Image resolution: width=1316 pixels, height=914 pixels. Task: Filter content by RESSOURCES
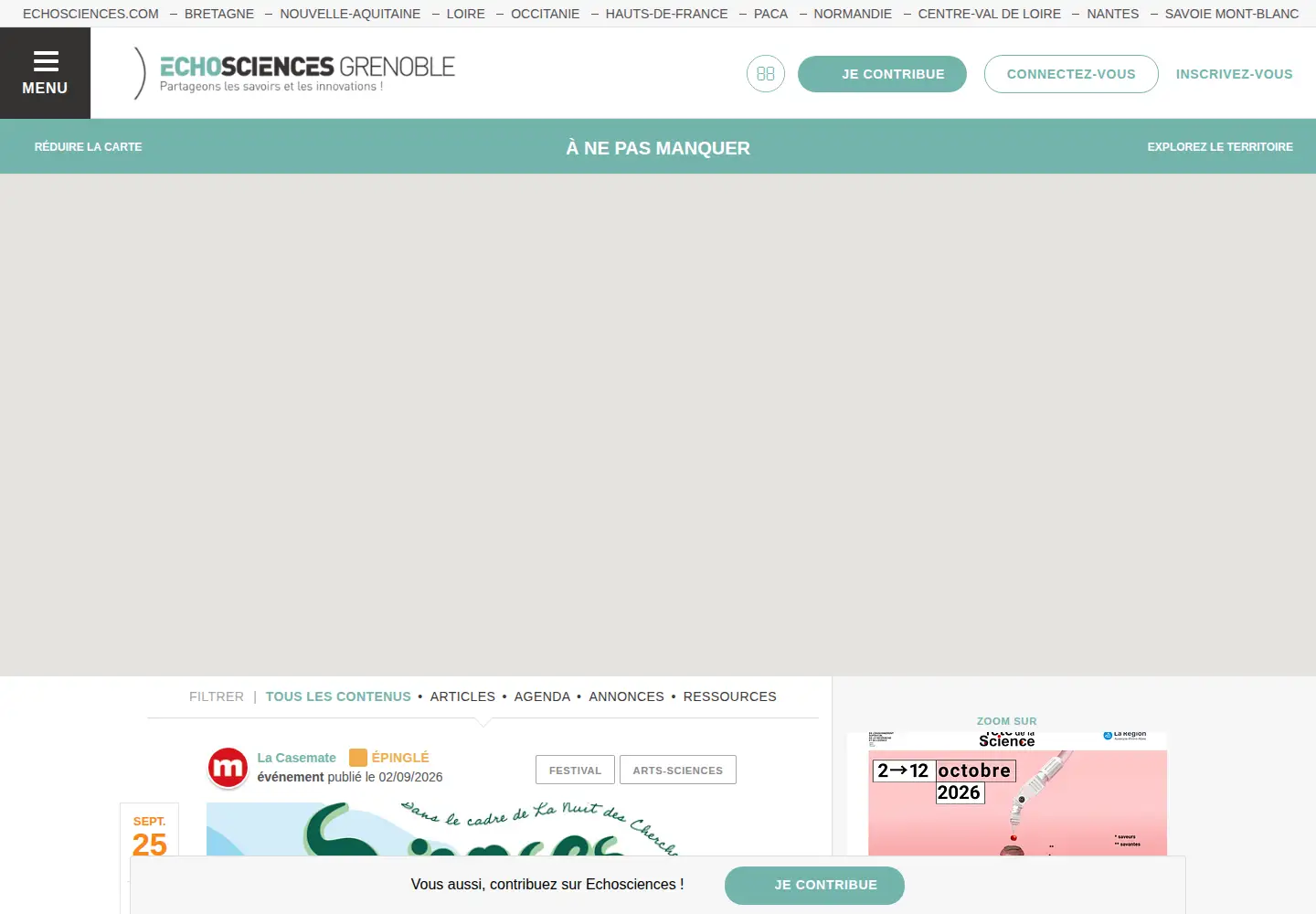[x=729, y=696]
